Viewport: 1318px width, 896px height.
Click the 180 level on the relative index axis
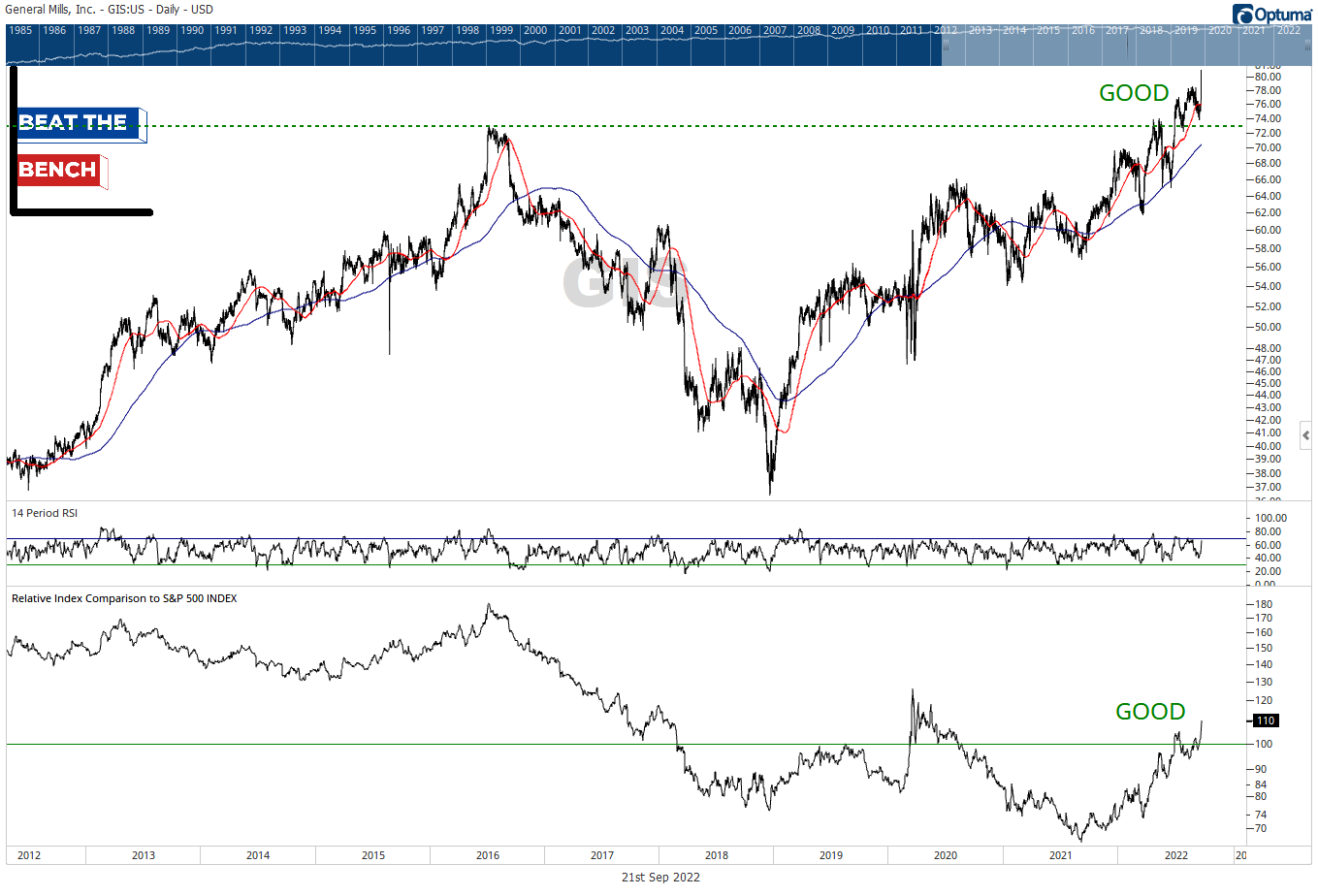(1264, 604)
